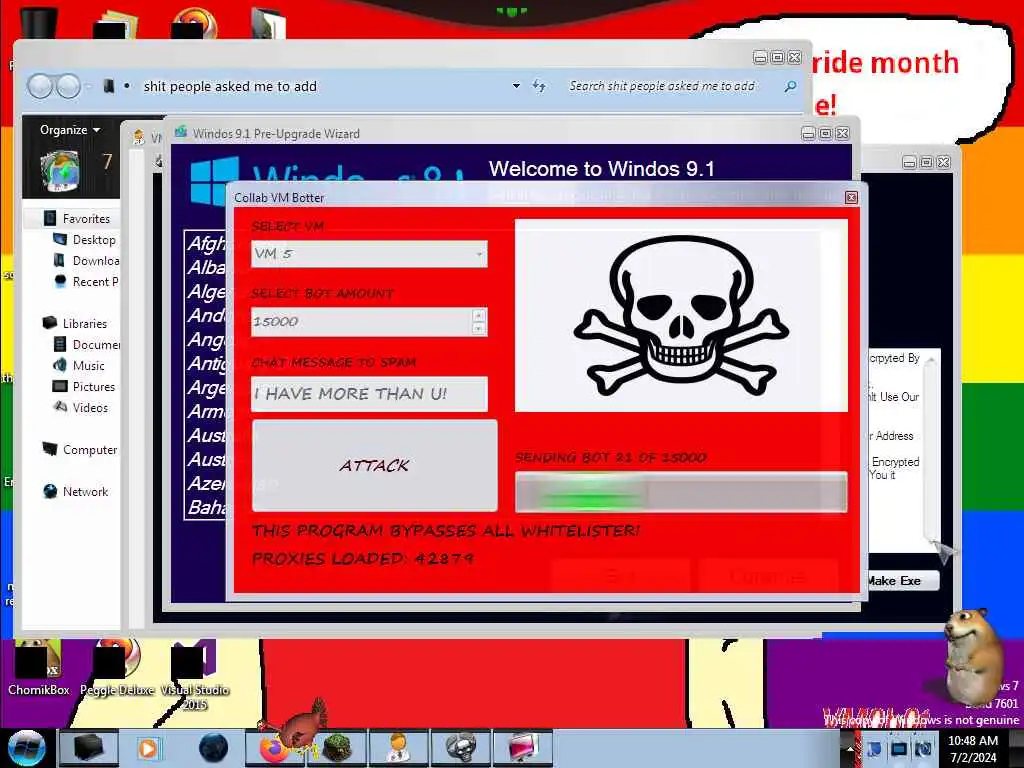Open Firefox from the taskbar
Viewport: 1024px width, 768px height.
[x=273, y=749]
